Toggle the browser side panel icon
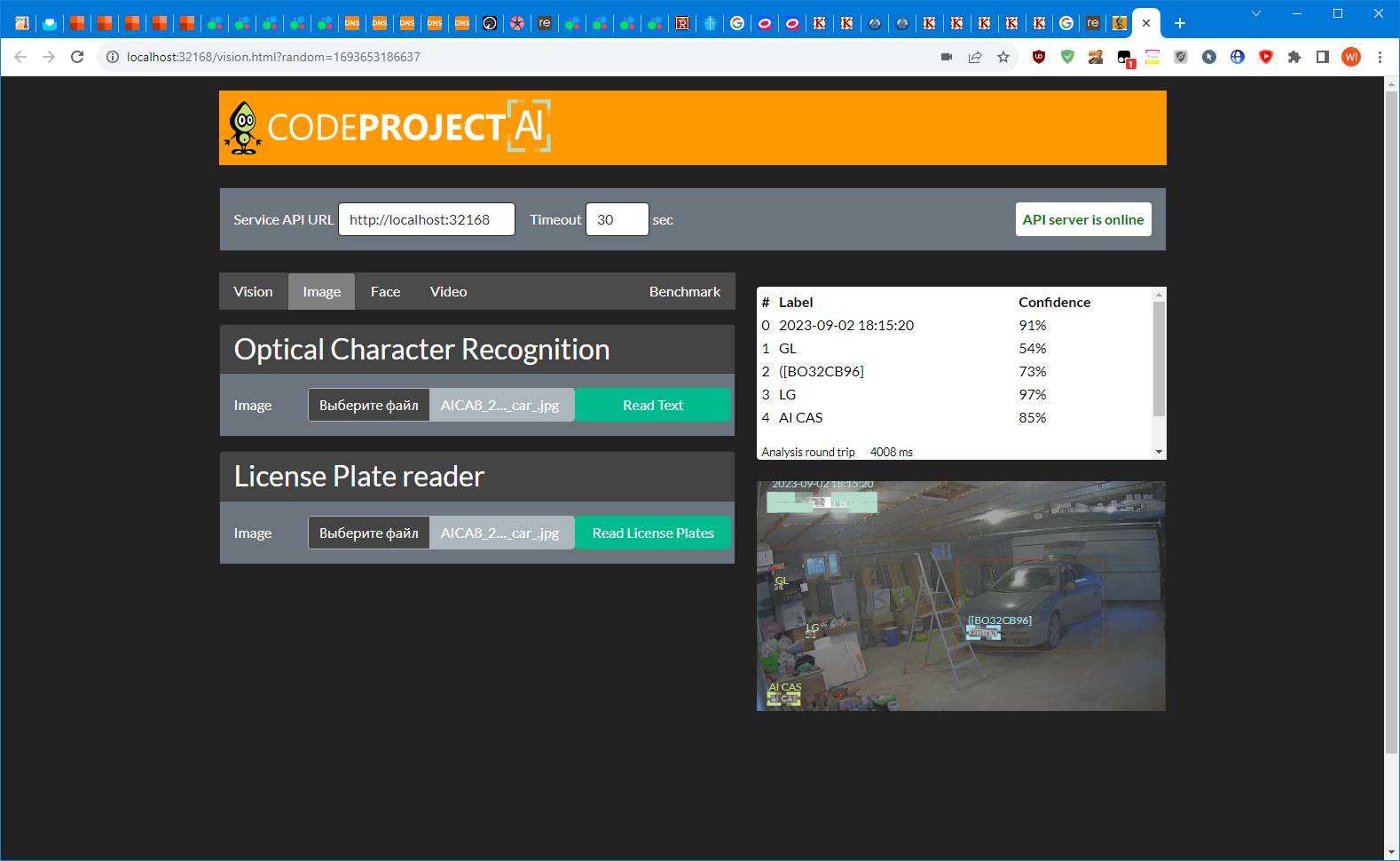This screenshot has width=1400, height=861. tap(1323, 57)
